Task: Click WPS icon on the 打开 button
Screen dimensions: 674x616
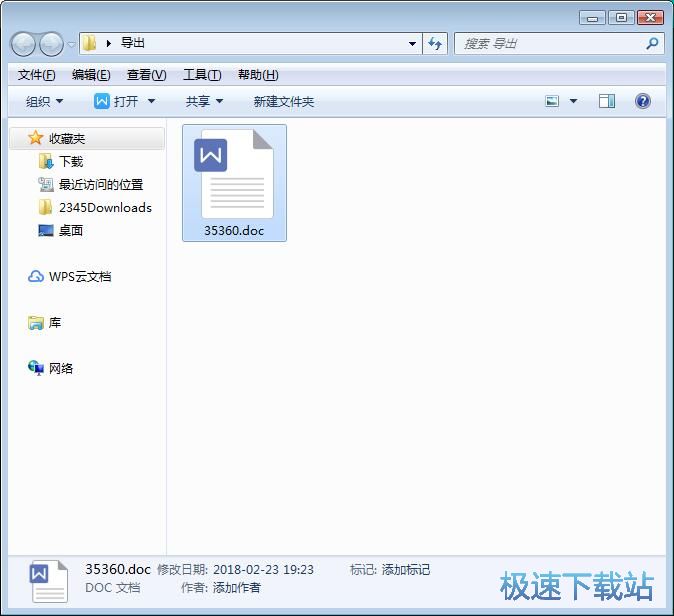Action: click(x=102, y=101)
